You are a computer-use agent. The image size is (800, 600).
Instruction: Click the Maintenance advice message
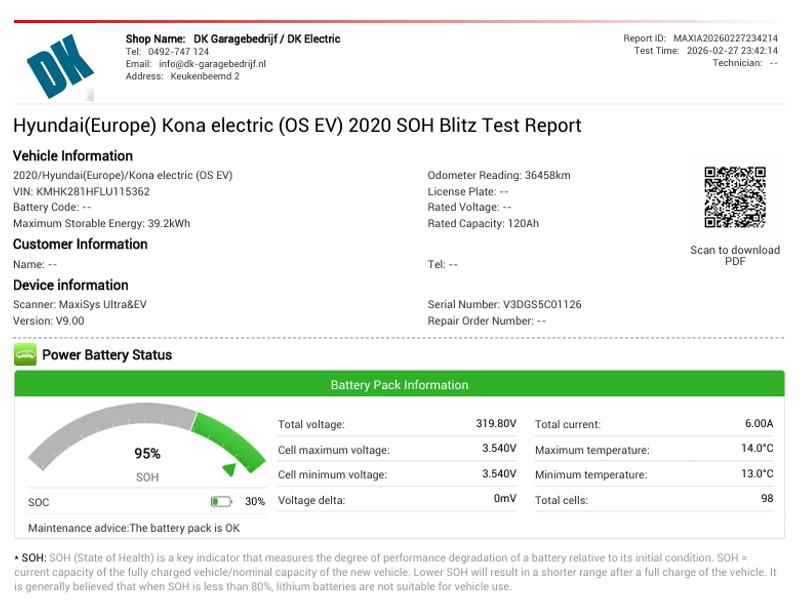pyautogui.click(x=134, y=528)
